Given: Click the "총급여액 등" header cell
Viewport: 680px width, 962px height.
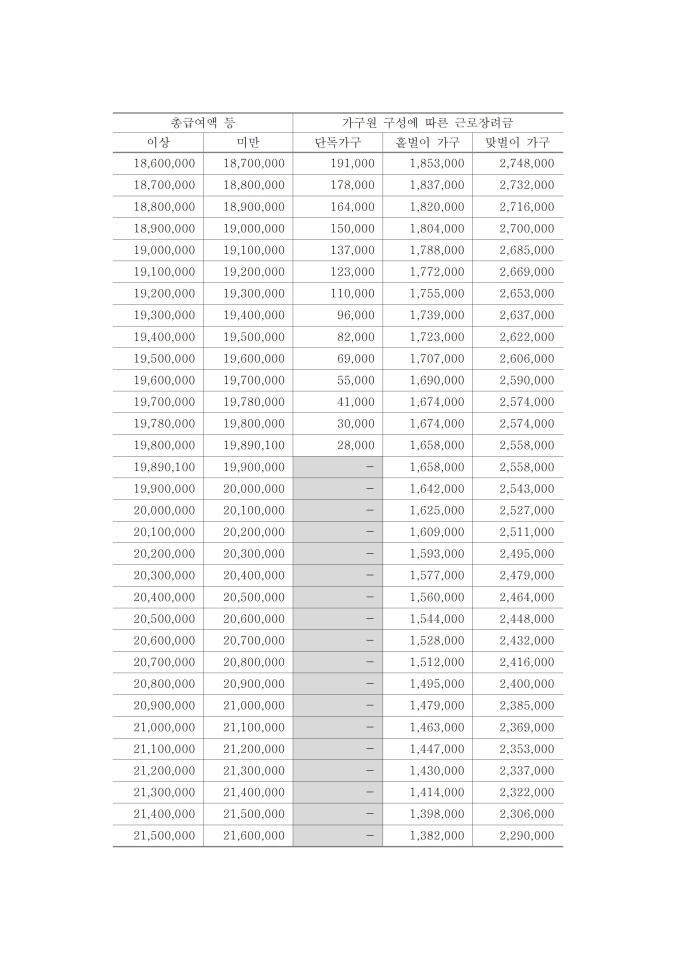Looking at the screenshot, I should (203, 121).
